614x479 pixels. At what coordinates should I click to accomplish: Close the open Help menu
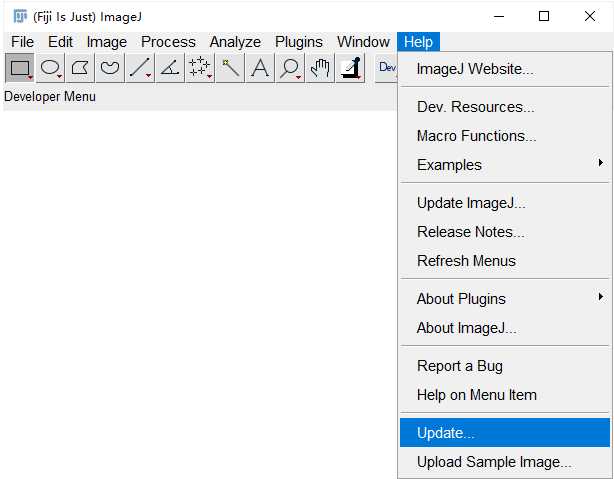pyautogui.click(x=418, y=42)
